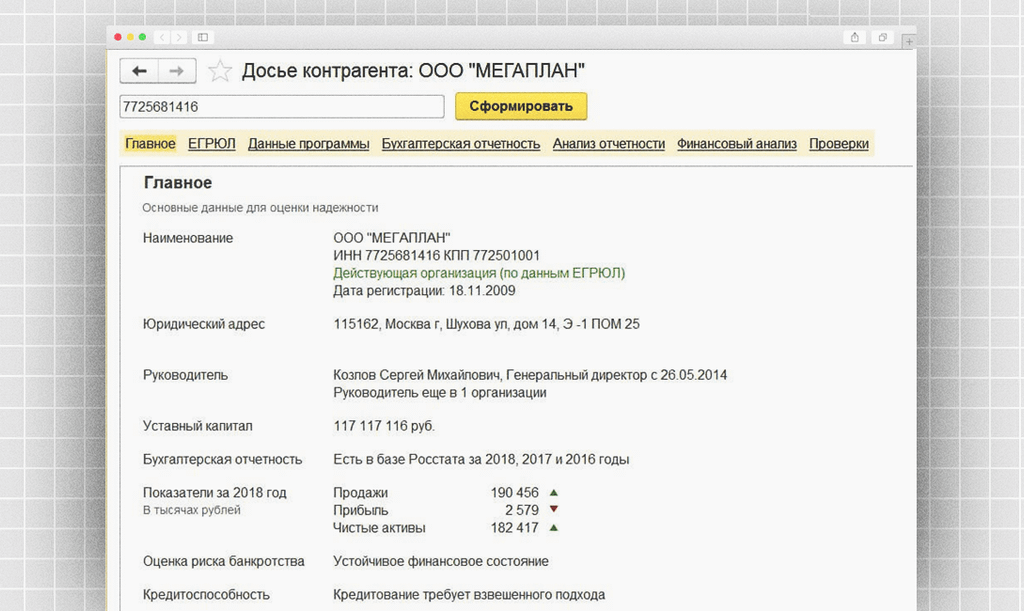Open the Проверки tab
The height and width of the screenshot is (611, 1024).
click(x=839, y=144)
